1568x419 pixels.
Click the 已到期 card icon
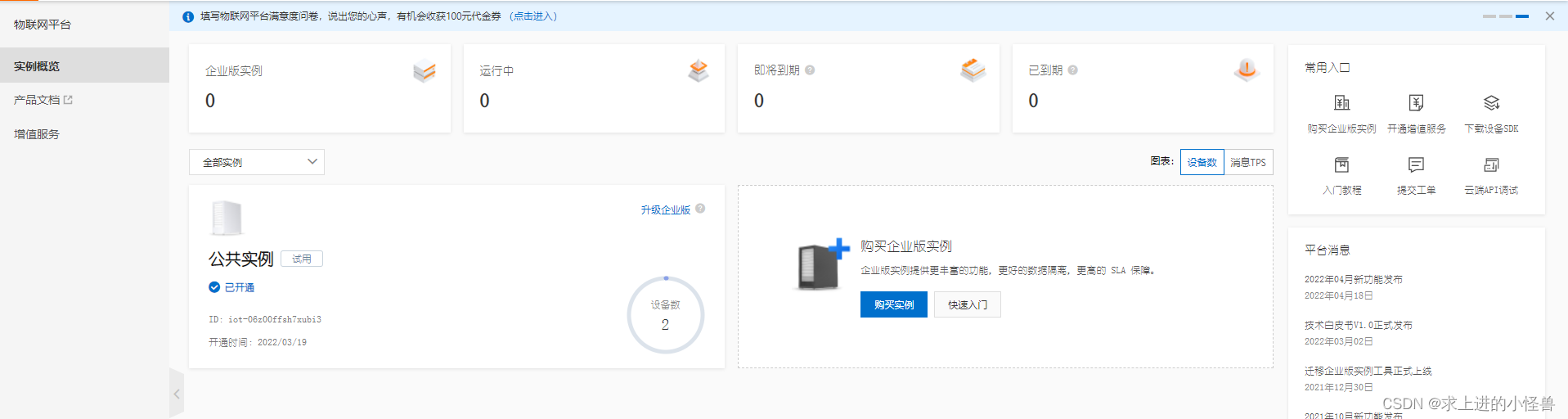coord(1247,70)
